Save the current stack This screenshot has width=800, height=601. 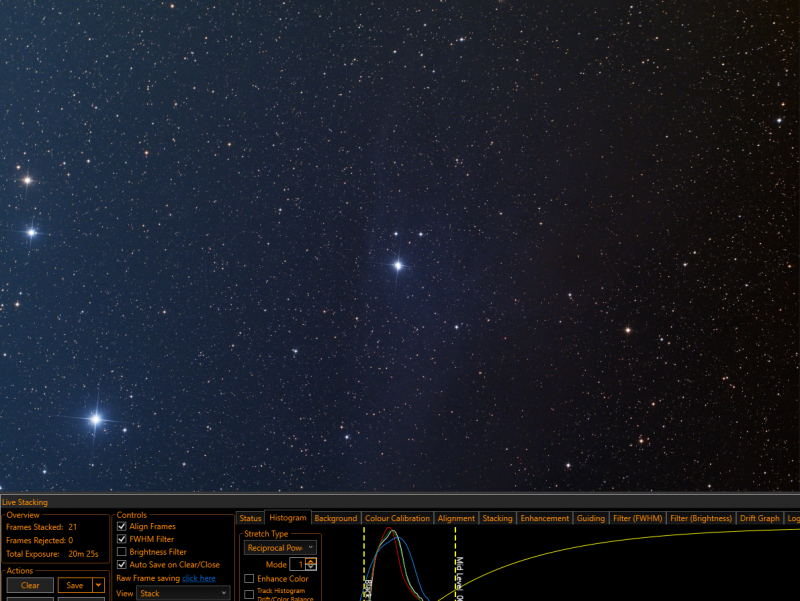[75, 585]
